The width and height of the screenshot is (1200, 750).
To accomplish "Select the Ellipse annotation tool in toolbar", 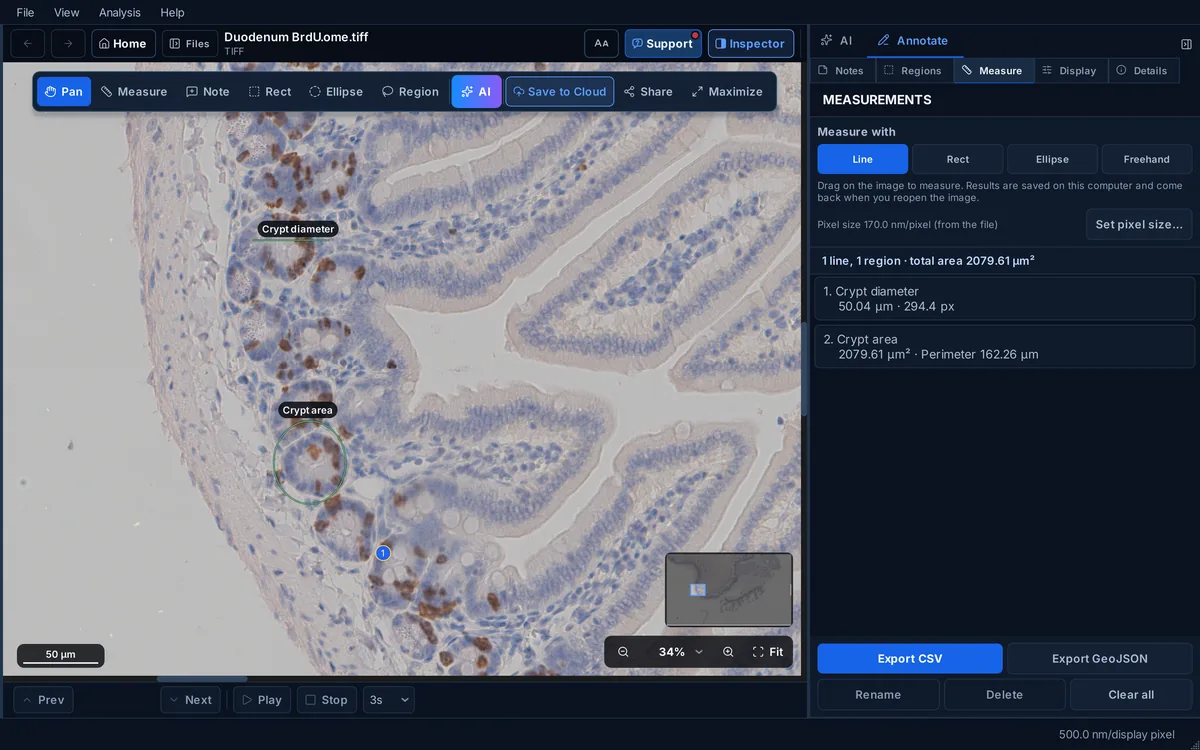I will pos(336,92).
